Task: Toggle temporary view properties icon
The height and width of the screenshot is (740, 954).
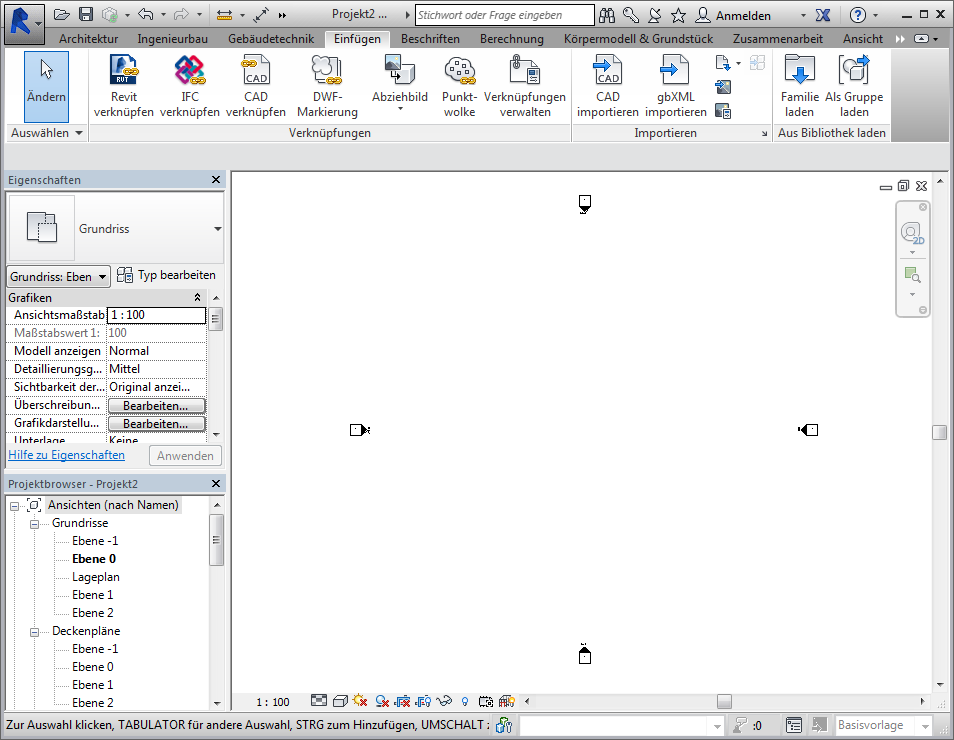Action: (x=486, y=702)
